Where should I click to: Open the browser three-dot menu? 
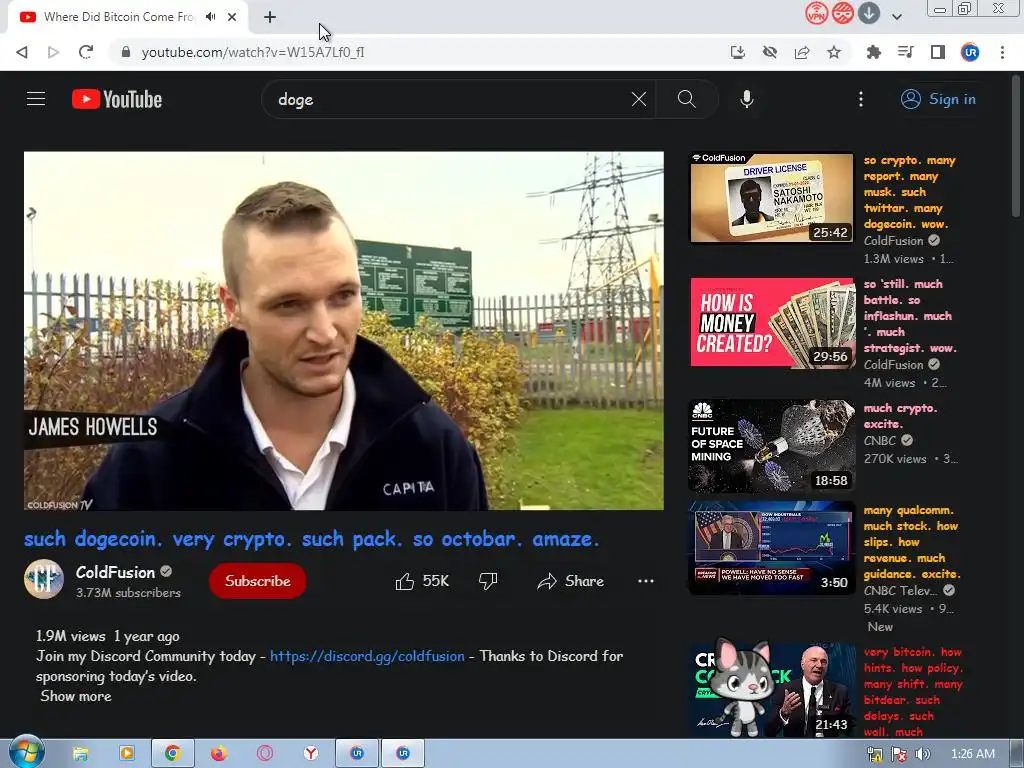[x=1002, y=52]
